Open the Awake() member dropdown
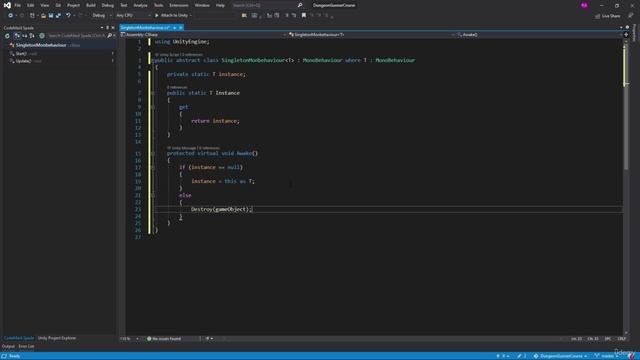Viewport: 640px width, 360px height. [x=540, y=35]
